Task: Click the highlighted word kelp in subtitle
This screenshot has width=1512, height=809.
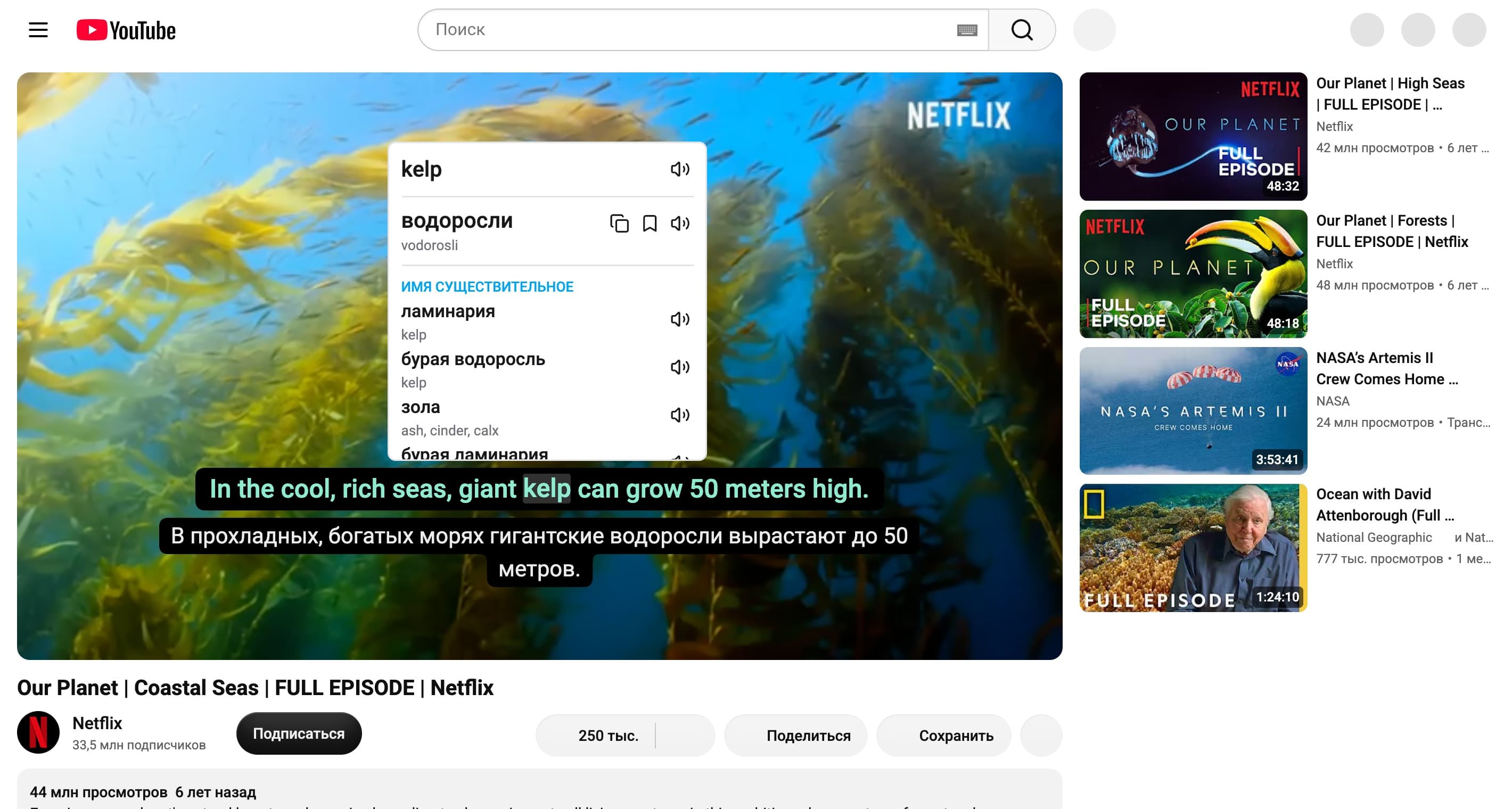Action: [x=546, y=489]
